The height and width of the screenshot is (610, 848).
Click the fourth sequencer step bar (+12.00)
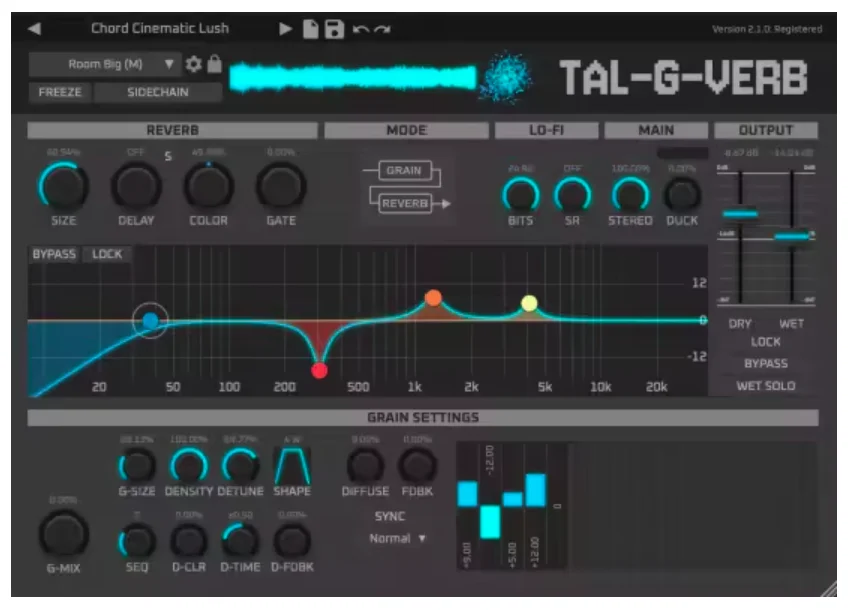click(x=535, y=490)
